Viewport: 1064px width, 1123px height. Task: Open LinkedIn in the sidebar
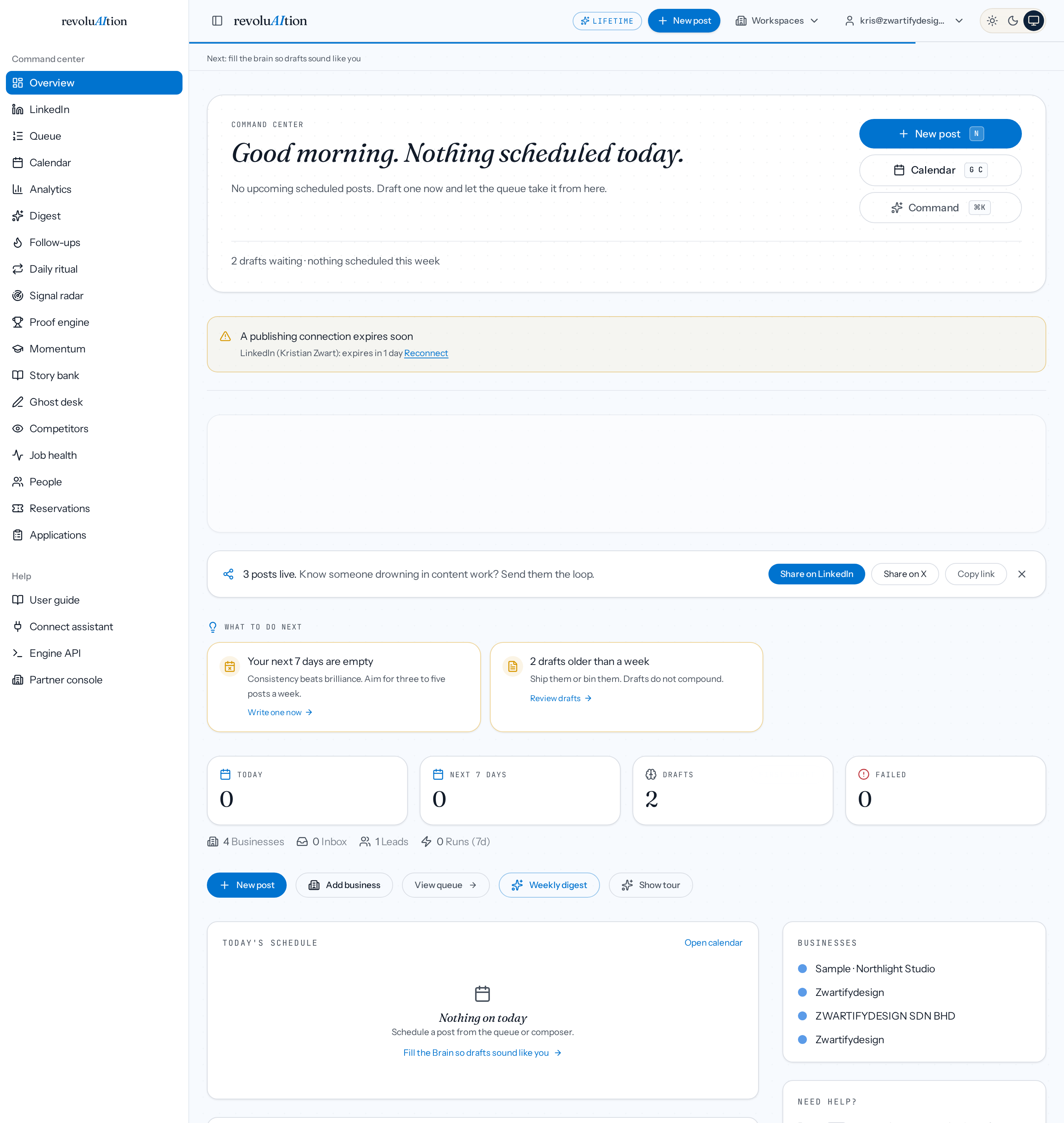94,109
